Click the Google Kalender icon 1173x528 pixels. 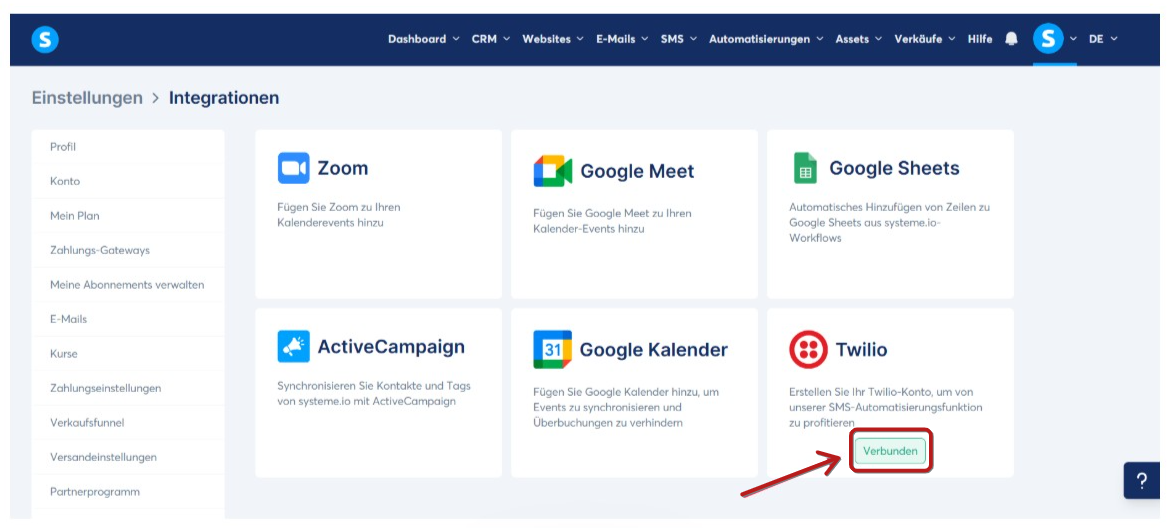click(552, 349)
